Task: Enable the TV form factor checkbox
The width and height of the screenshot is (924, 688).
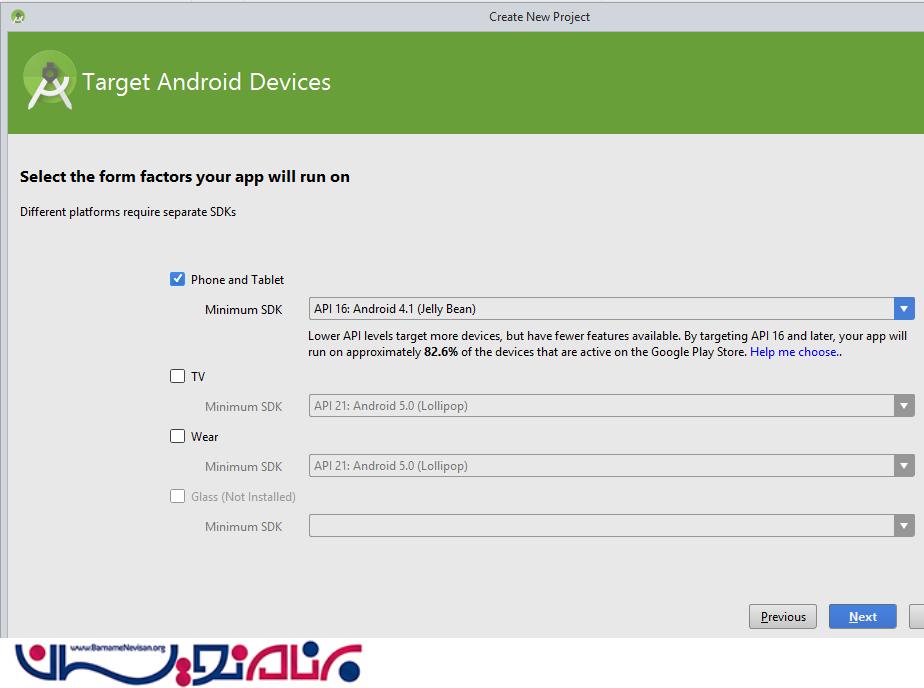Action: 178,376
